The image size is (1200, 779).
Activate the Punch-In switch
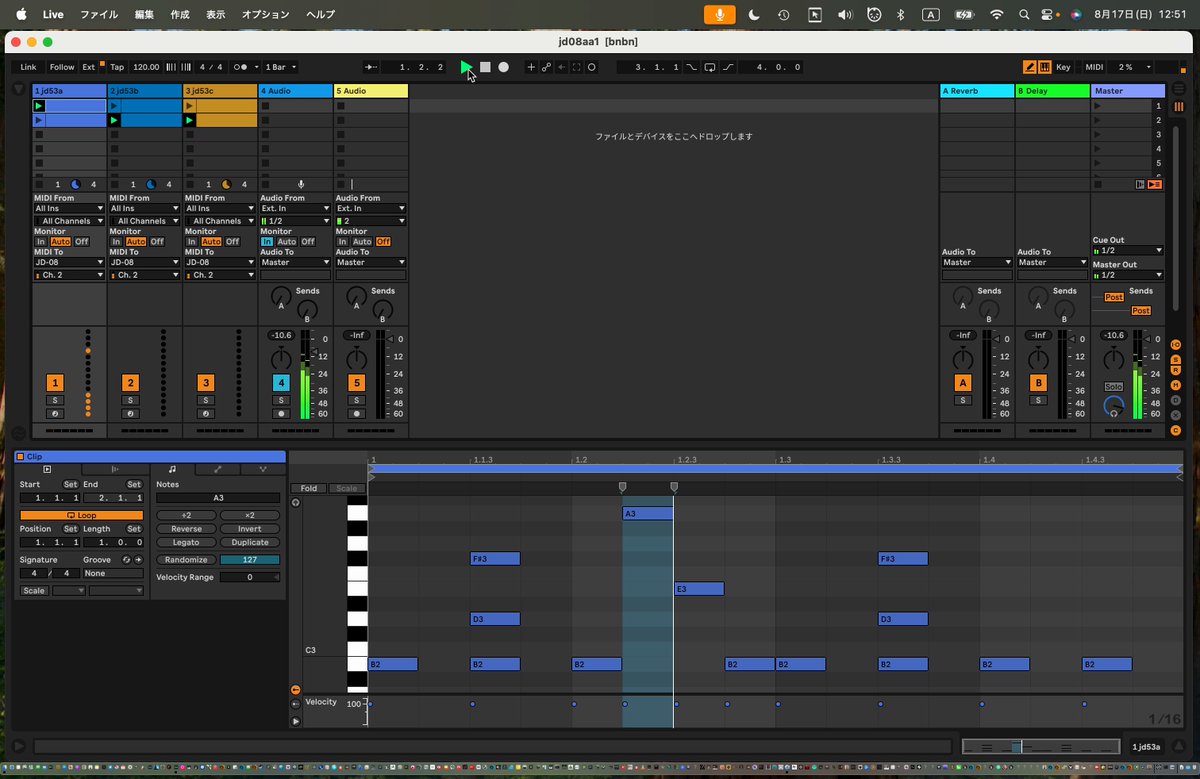(x=692, y=67)
